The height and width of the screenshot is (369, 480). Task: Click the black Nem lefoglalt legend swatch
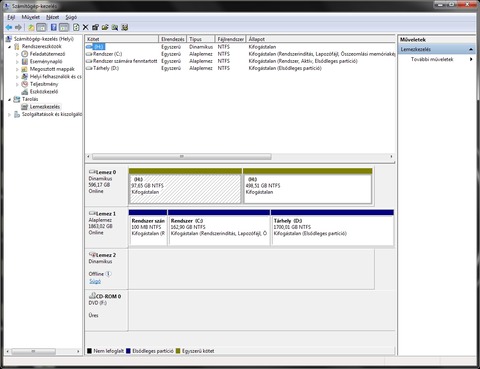coord(89,351)
